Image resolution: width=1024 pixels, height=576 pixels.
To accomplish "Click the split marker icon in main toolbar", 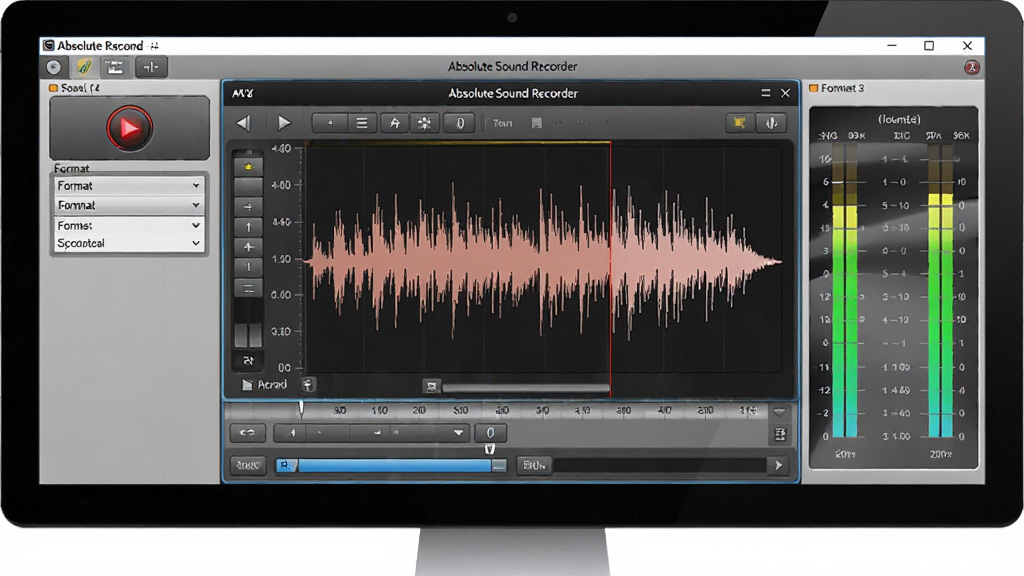I will 152,67.
